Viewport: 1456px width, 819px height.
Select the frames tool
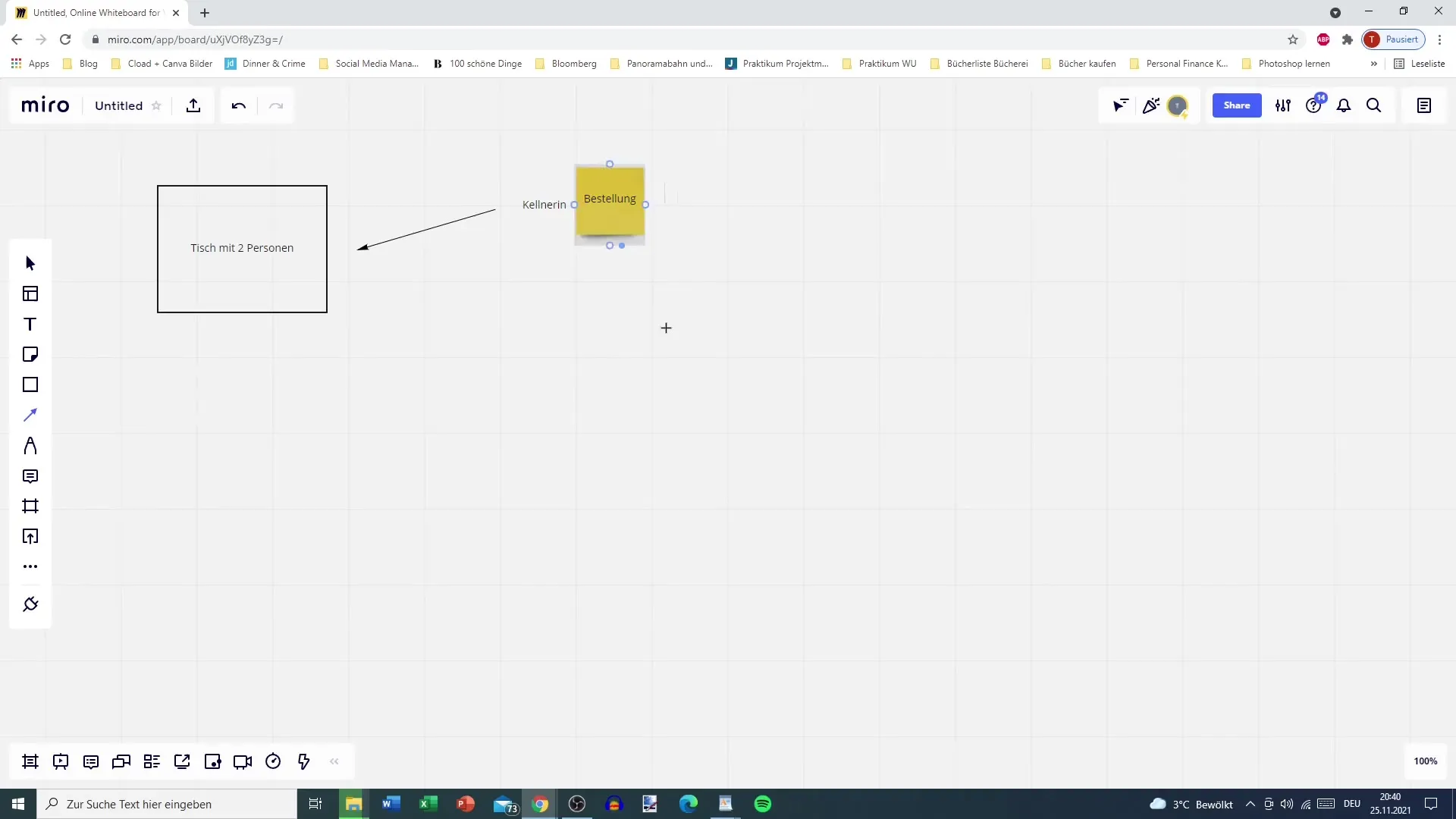coord(30,506)
